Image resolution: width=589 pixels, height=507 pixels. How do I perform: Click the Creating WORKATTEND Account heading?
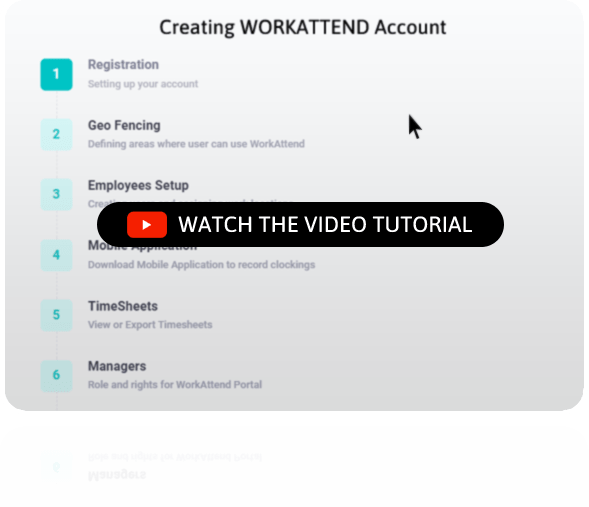click(x=303, y=27)
